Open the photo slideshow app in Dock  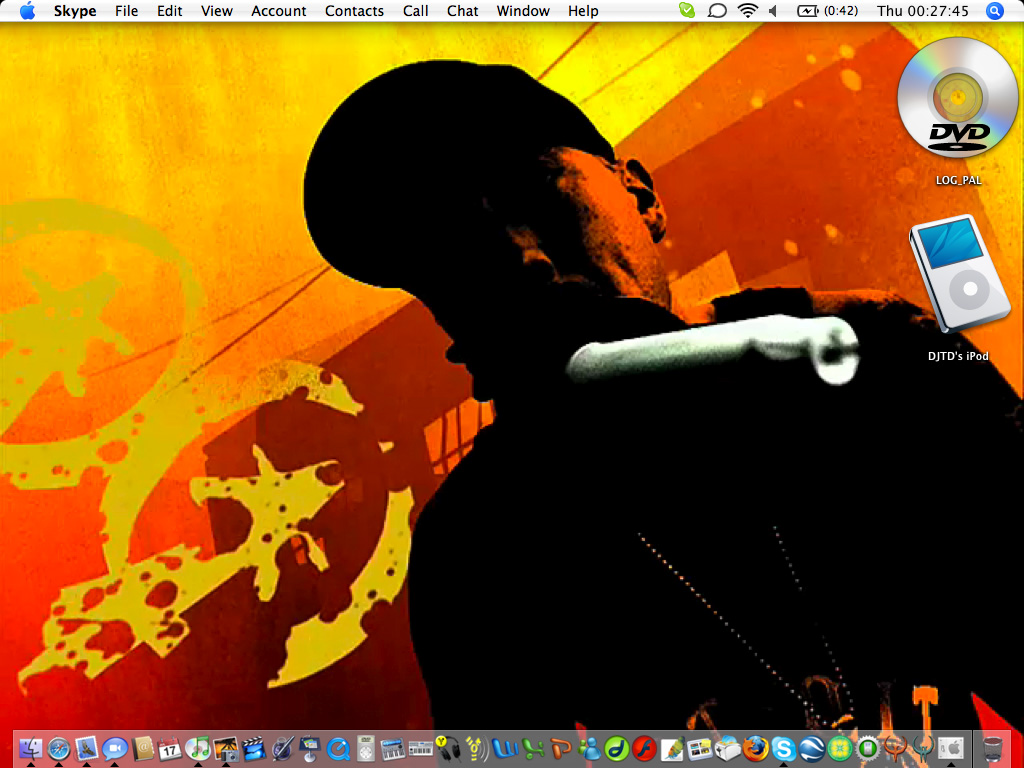699,748
